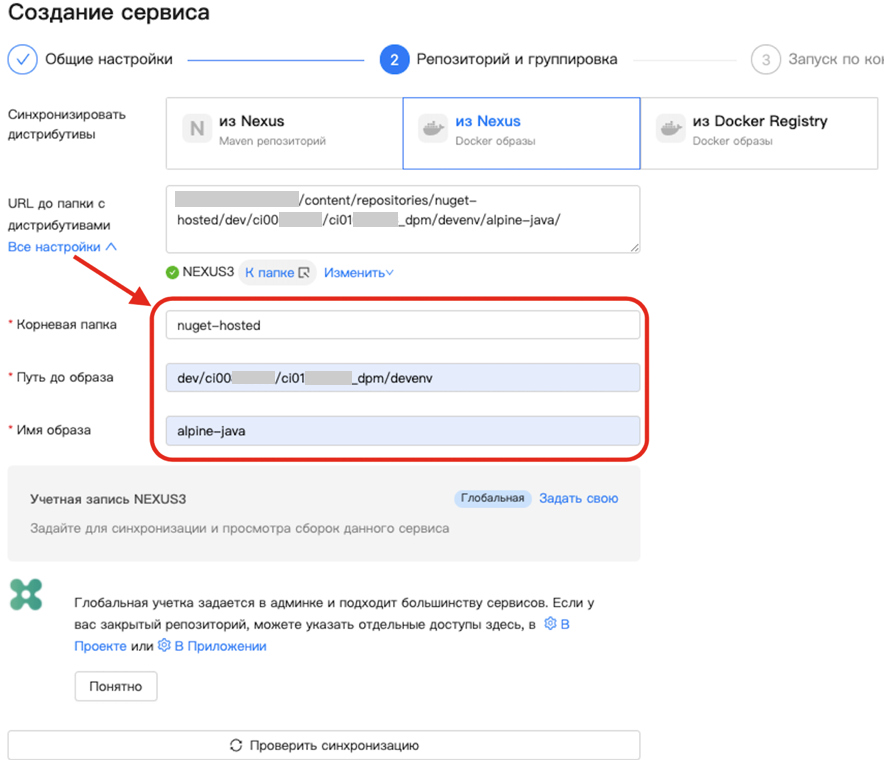Image resolution: width=884 pixels, height=760 pixels.
Task: Click the 'Имя образа' input field
Action: 401,430
